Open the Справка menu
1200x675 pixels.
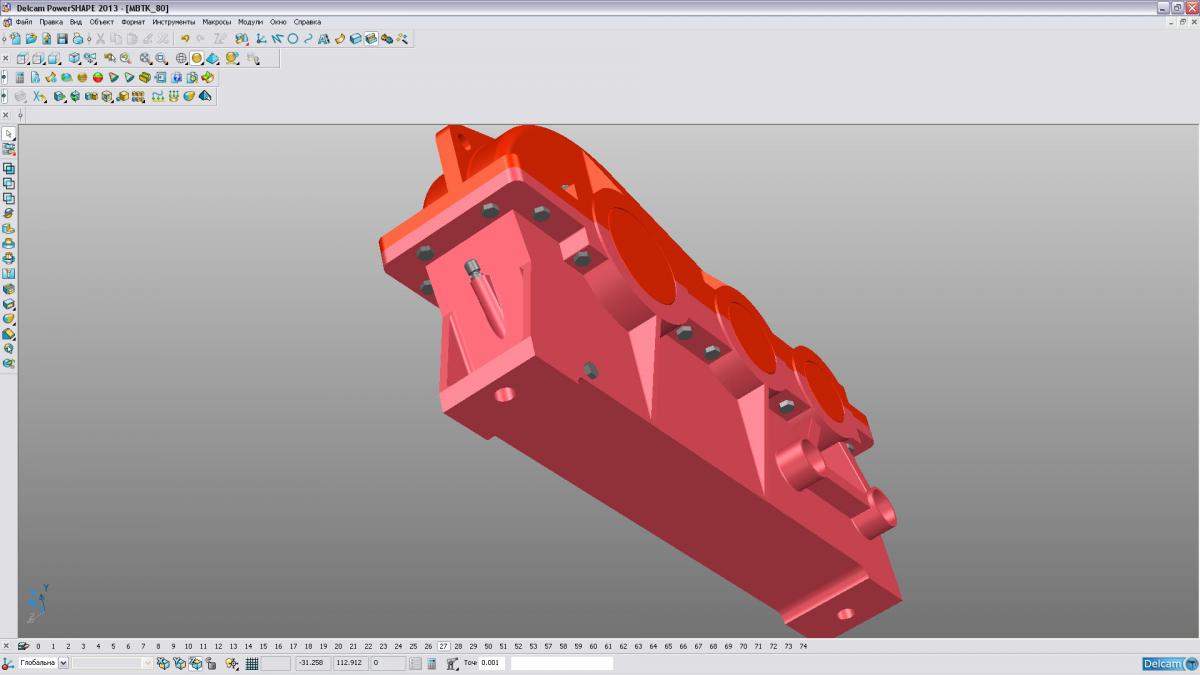click(307, 21)
